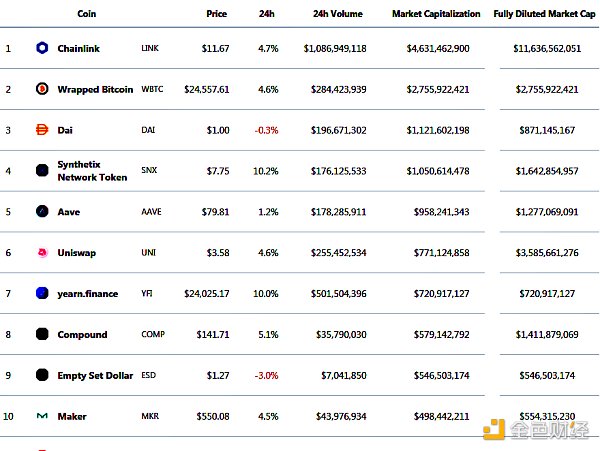
Task: Open the Empty Set Dollar link
Action: tap(95, 375)
